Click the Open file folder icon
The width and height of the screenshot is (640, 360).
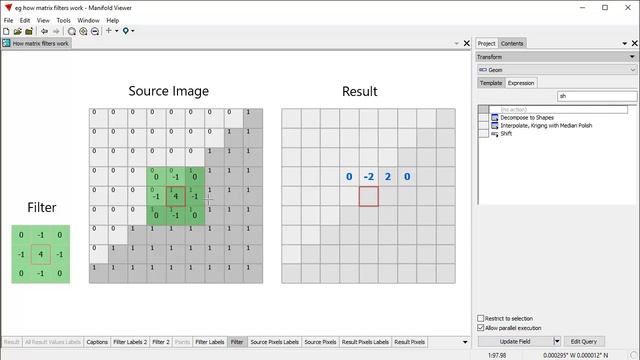18,31
